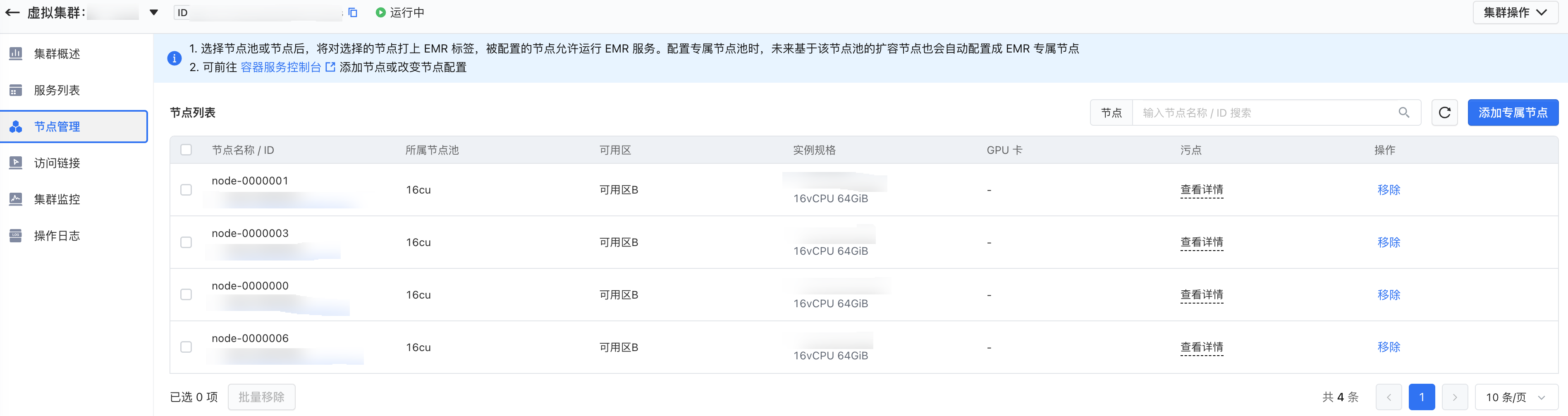Open the 容器服务控制台 link
Viewport: 1568px width, 416px height.
[x=281, y=67]
